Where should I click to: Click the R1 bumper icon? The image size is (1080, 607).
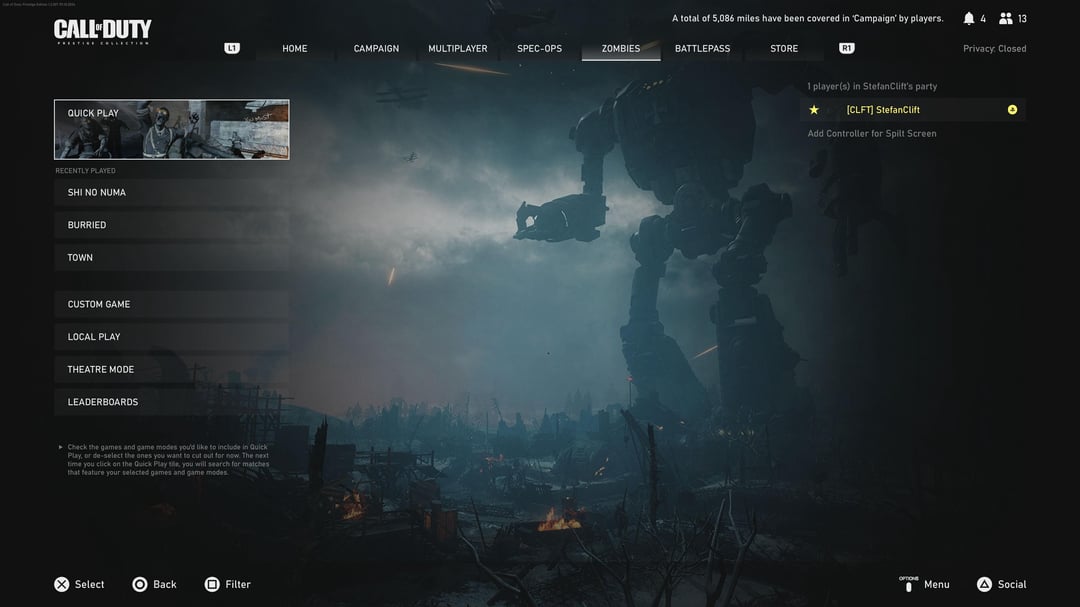(x=847, y=48)
